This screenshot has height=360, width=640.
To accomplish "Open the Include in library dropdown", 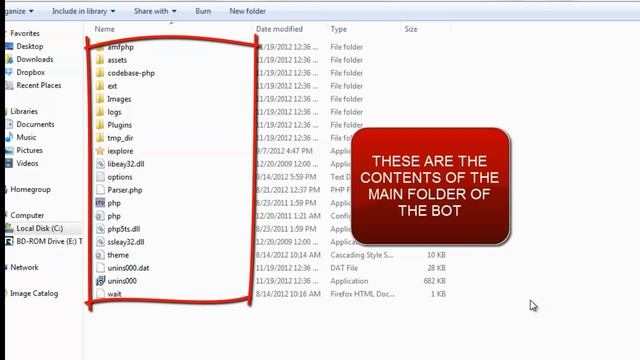I will tap(83, 11).
